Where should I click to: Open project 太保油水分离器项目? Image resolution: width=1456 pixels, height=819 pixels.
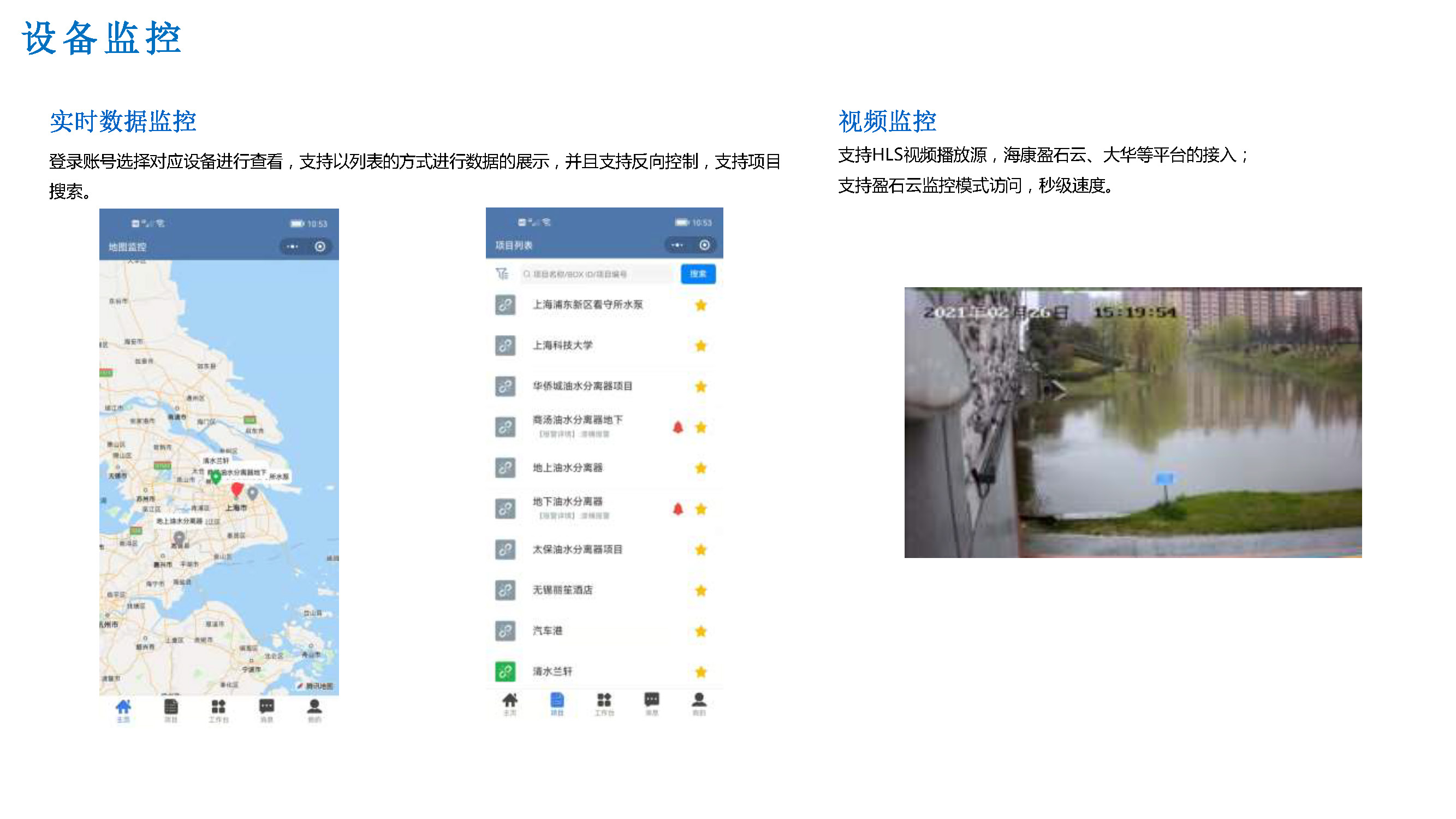pos(578,549)
